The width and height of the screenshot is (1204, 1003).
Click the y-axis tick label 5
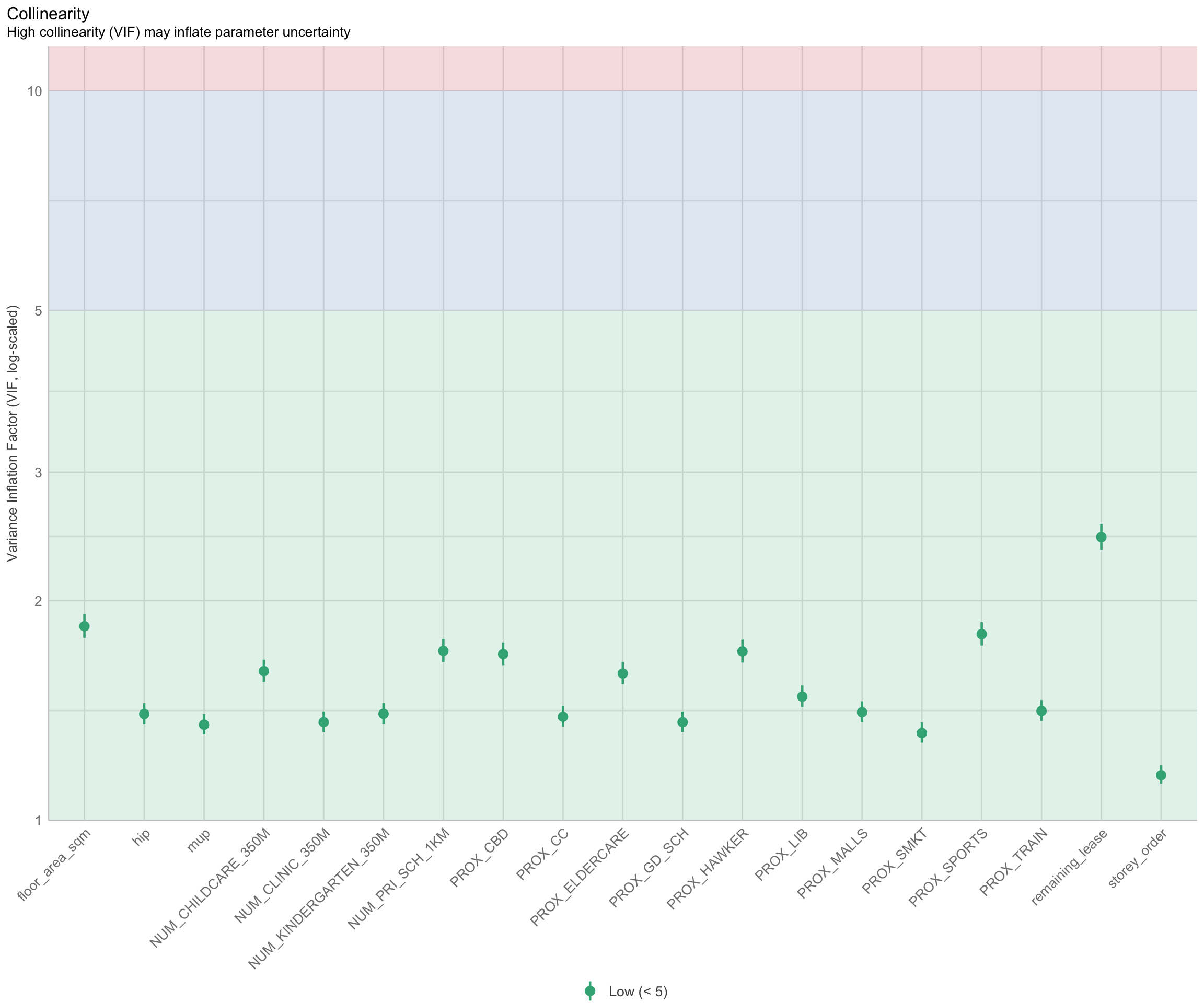point(39,311)
